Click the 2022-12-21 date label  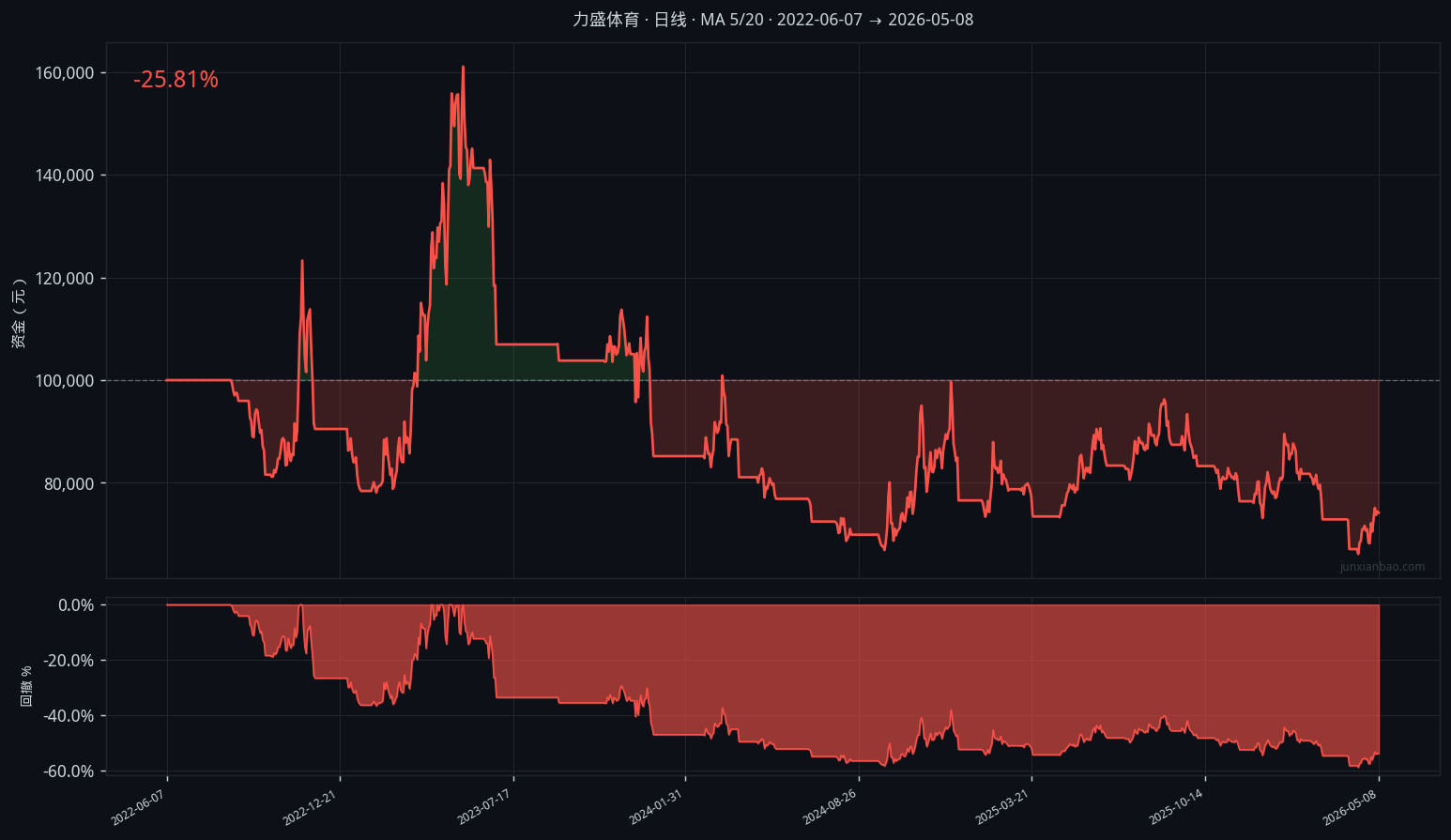pos(311,807)
